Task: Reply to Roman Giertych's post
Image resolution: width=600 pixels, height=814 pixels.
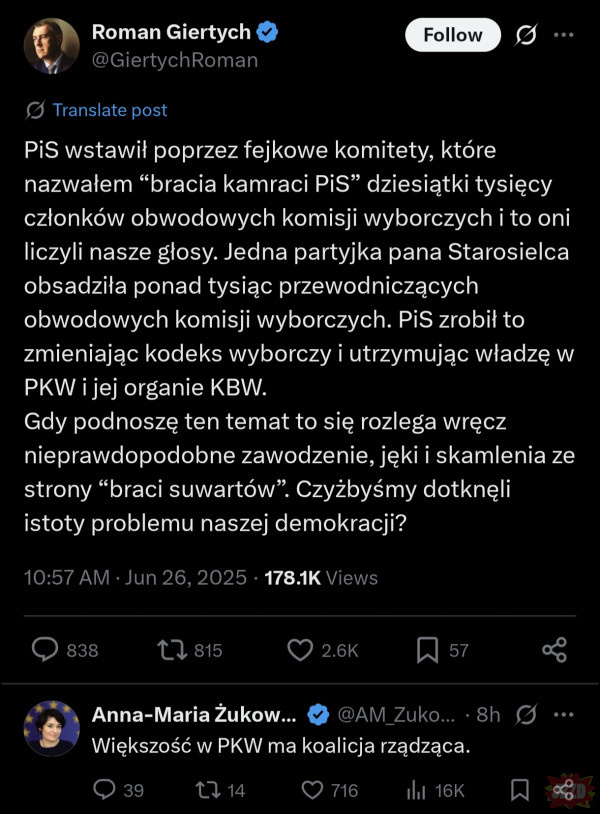Action: [x=45, y=650]
